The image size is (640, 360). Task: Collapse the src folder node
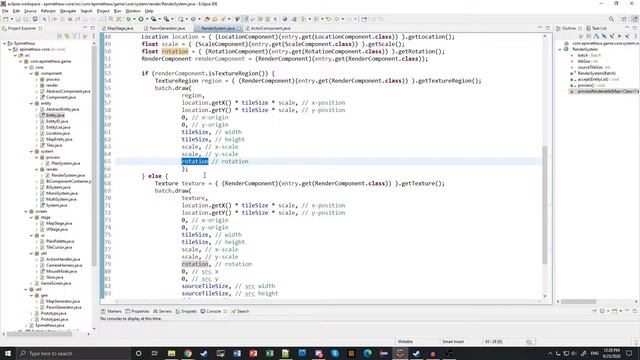[x=15, y=56]
